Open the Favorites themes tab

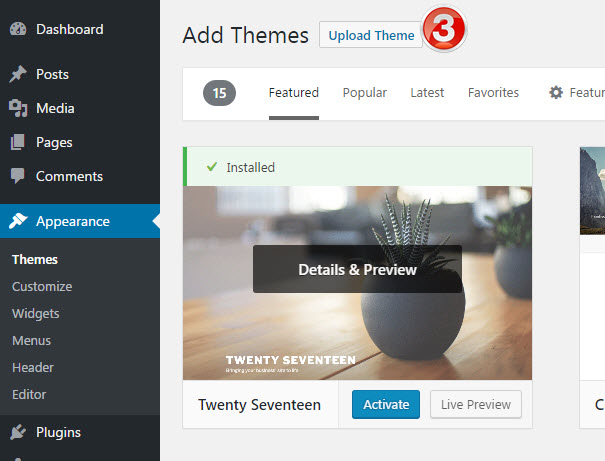click(493, 93)
